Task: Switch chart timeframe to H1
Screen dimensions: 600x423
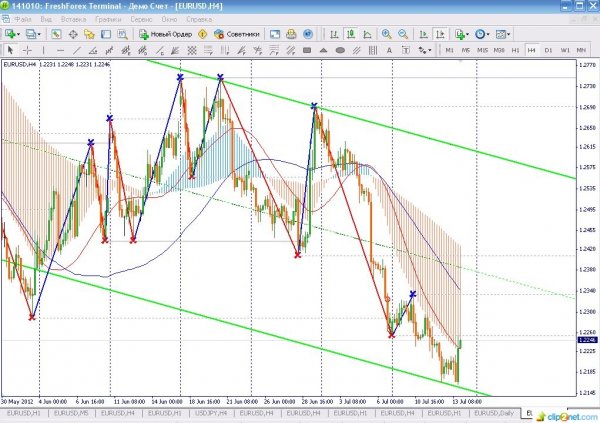Action: click(516, 49)
